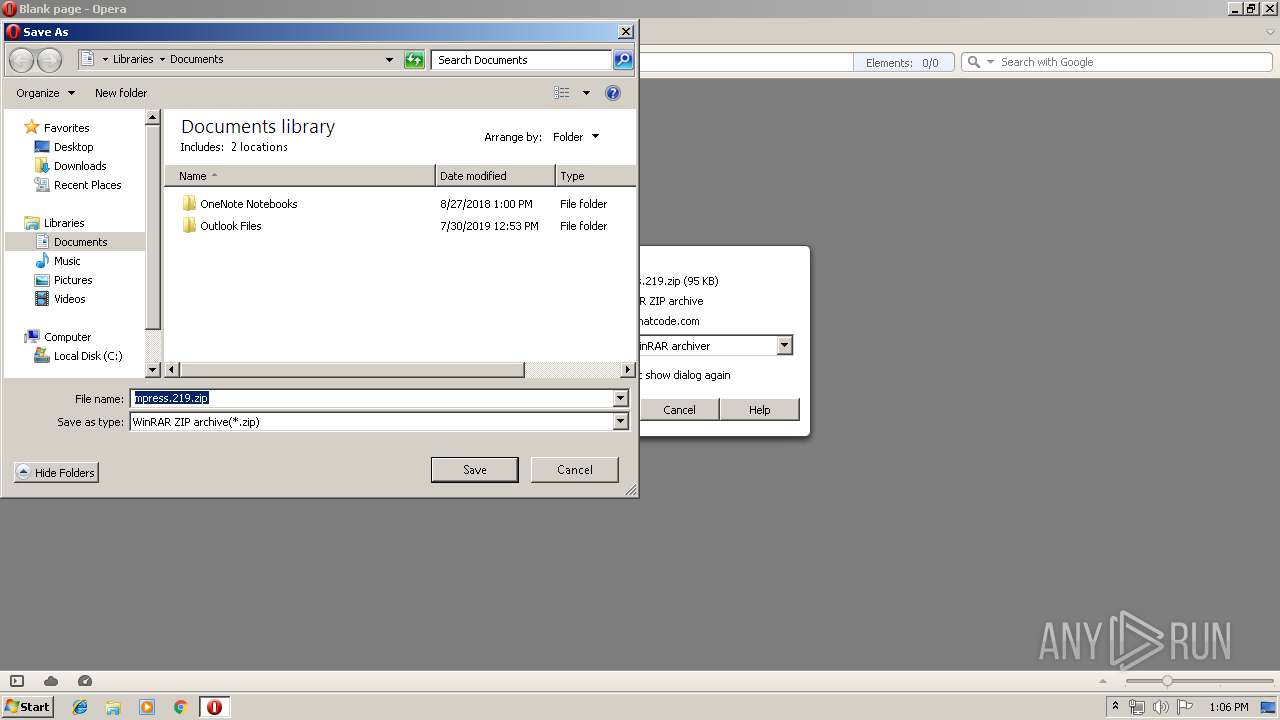Click Save in the Save As dialog

475,470
